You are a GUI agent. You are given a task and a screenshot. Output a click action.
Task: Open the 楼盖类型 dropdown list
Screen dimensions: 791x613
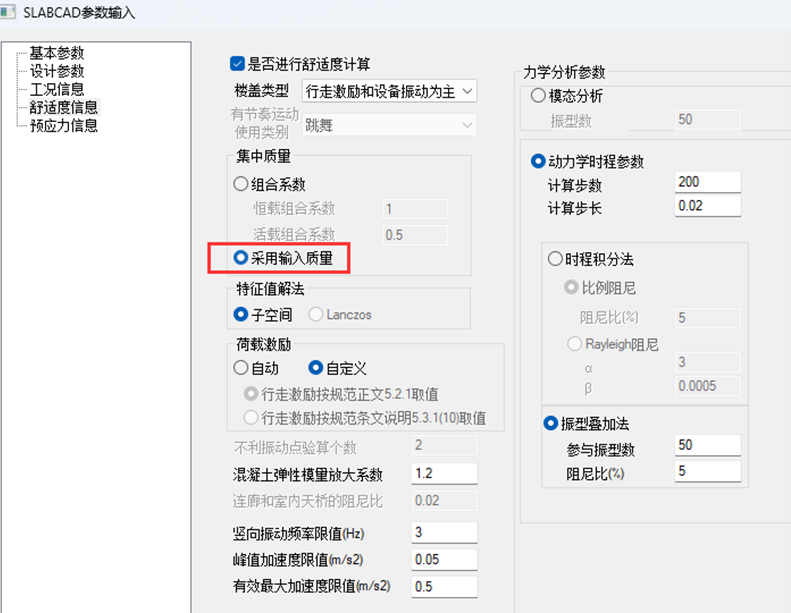tap(389, 91)
